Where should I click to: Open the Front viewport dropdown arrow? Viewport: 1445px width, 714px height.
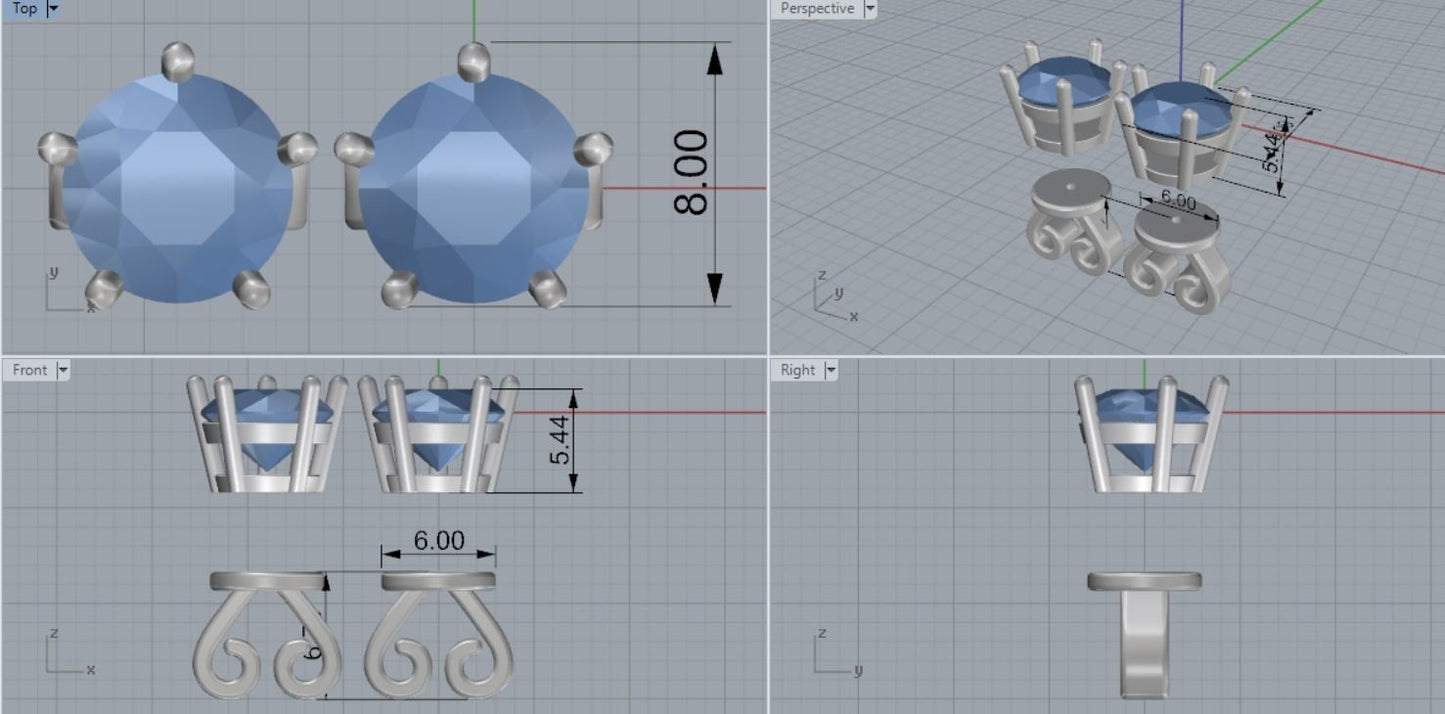pyautogui.click(x=63, y=370)
